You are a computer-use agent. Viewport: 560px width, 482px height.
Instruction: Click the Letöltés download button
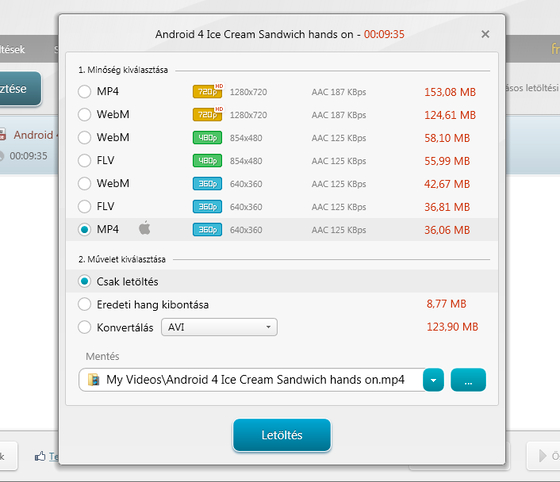(282, 435)
